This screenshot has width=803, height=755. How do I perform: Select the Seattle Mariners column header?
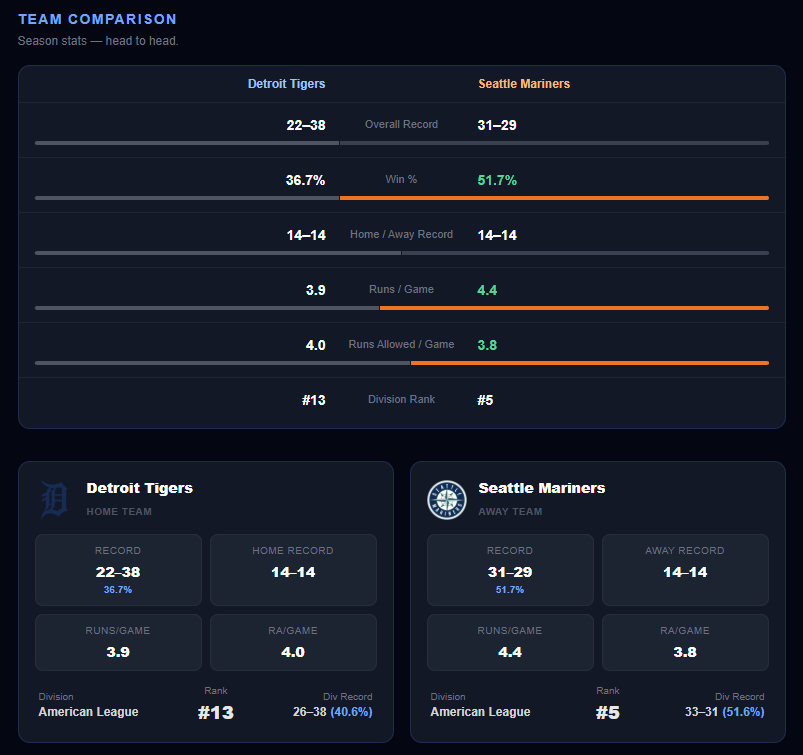[x=524, y=83]
